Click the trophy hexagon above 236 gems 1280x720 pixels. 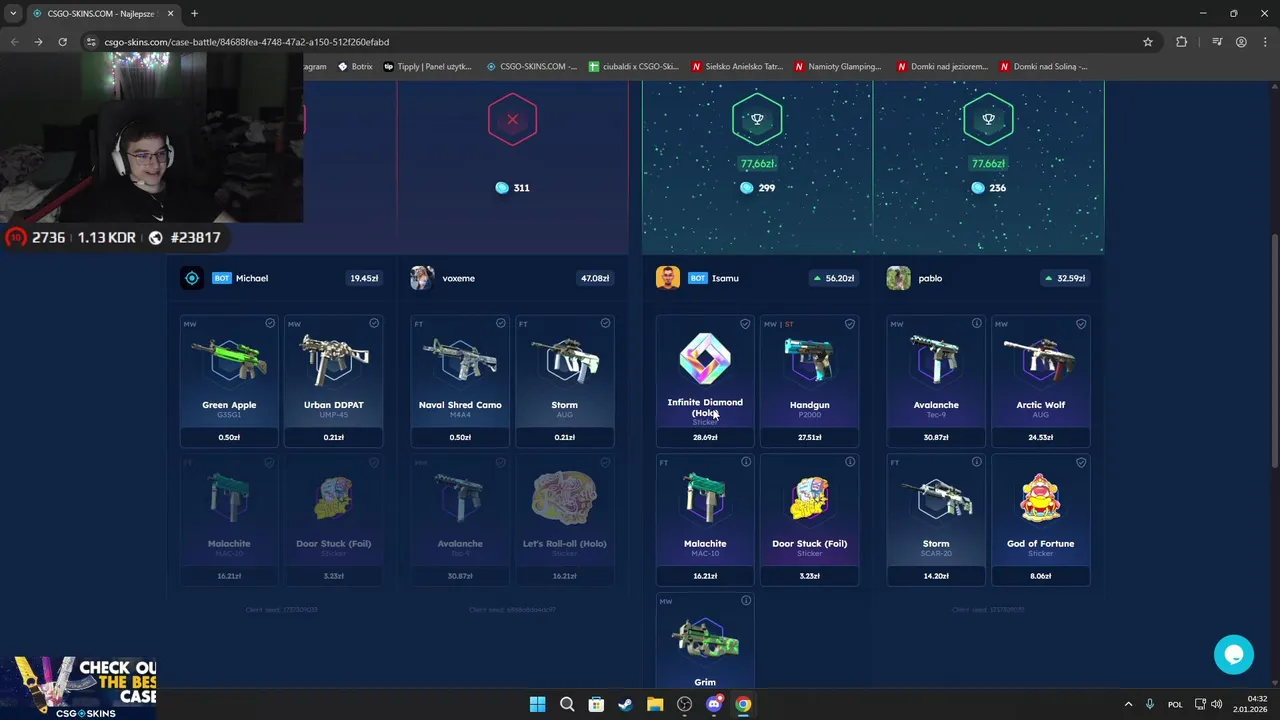(x=988, y=120)
